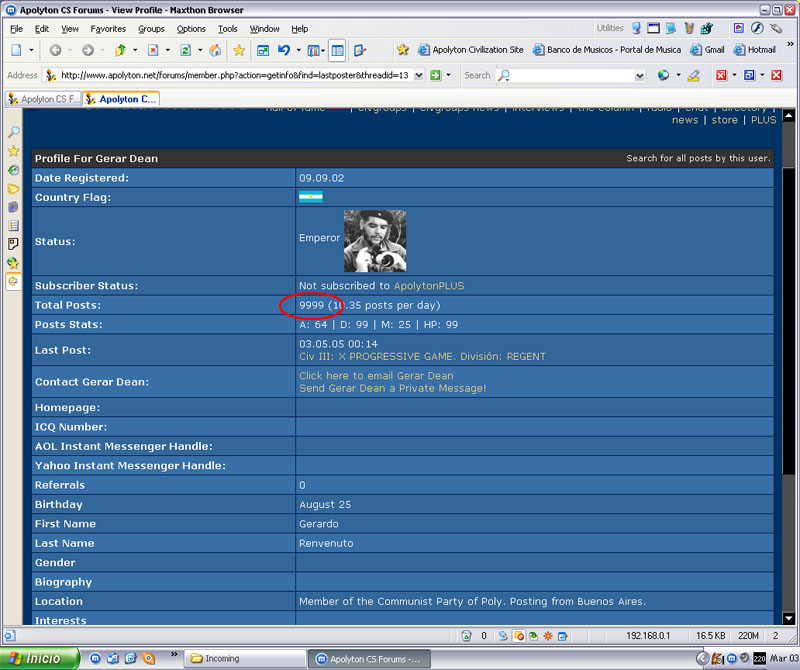Click the Refresh page icon

click(x=185, y=50)
